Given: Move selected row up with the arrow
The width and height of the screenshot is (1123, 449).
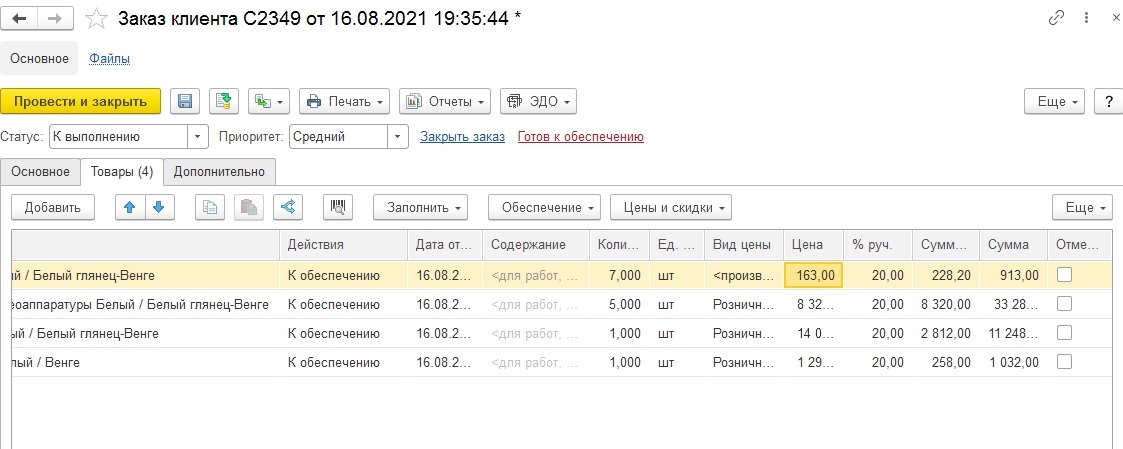Looking at the screenshot, I should coord(130,207).
